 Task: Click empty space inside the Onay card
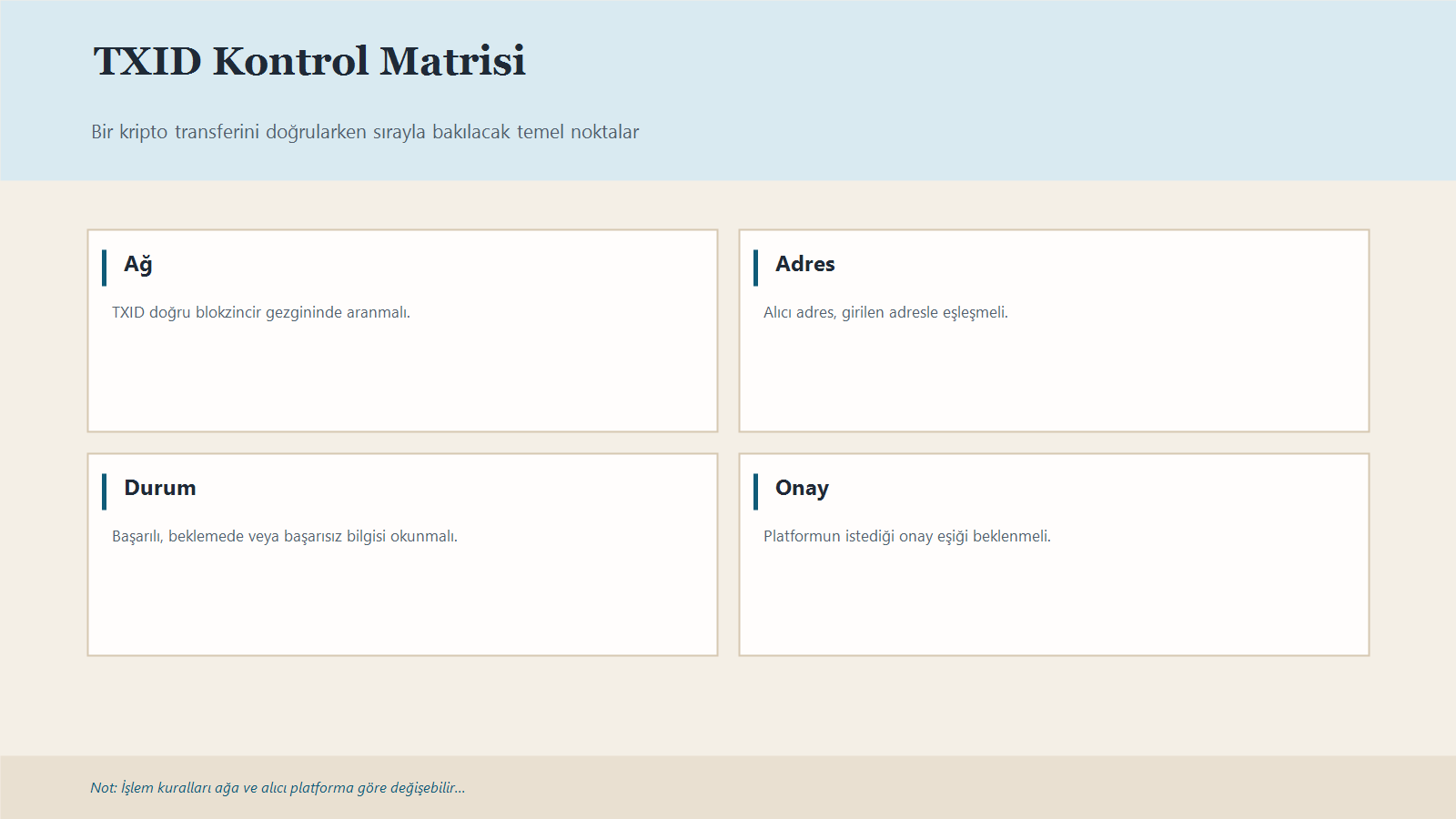1054,605
